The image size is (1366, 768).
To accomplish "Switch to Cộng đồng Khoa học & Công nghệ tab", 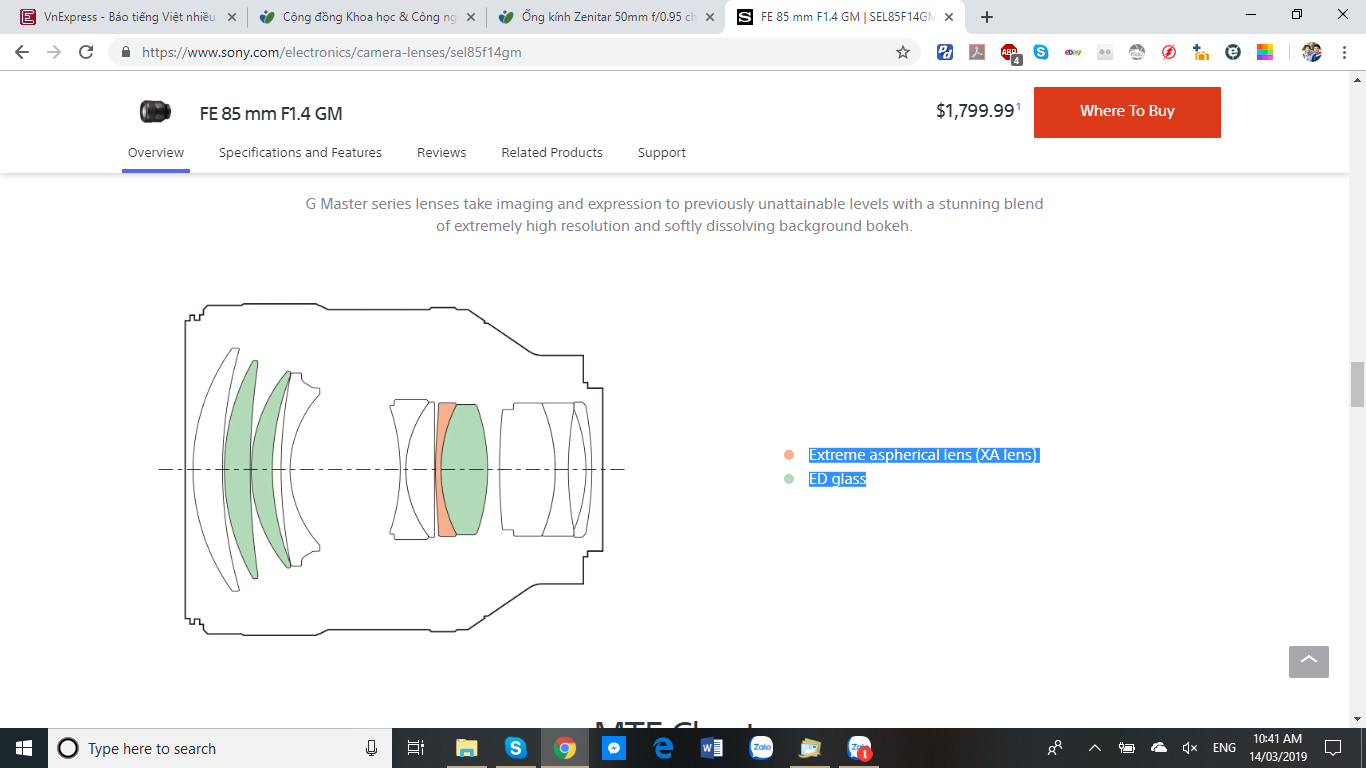I will pos(368,17).
